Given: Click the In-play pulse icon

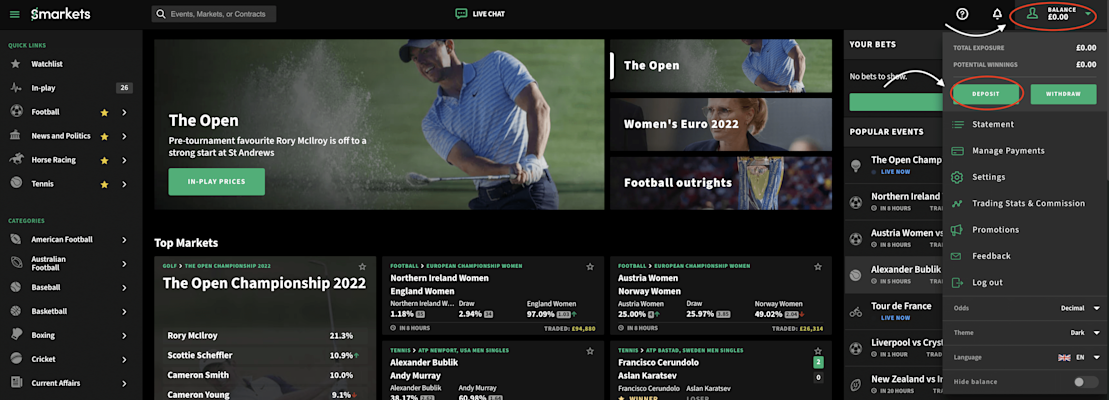Looking at the screenshot, I should 16,88.
